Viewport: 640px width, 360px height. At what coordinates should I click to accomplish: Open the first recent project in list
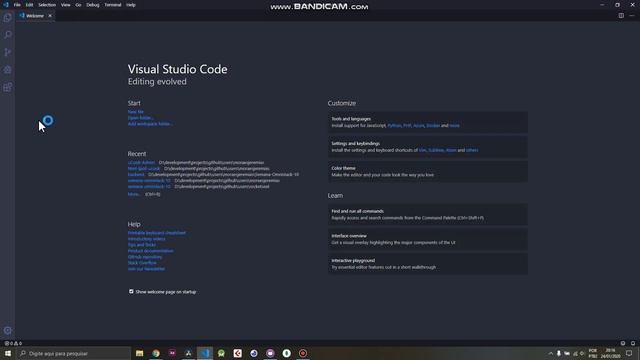click(x=141, y=162)
